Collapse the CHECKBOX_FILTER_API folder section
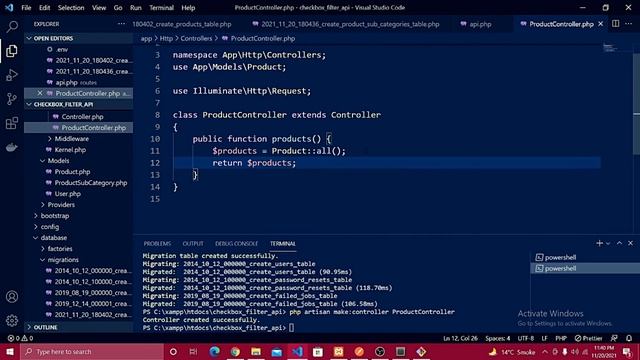 [78, 104]
